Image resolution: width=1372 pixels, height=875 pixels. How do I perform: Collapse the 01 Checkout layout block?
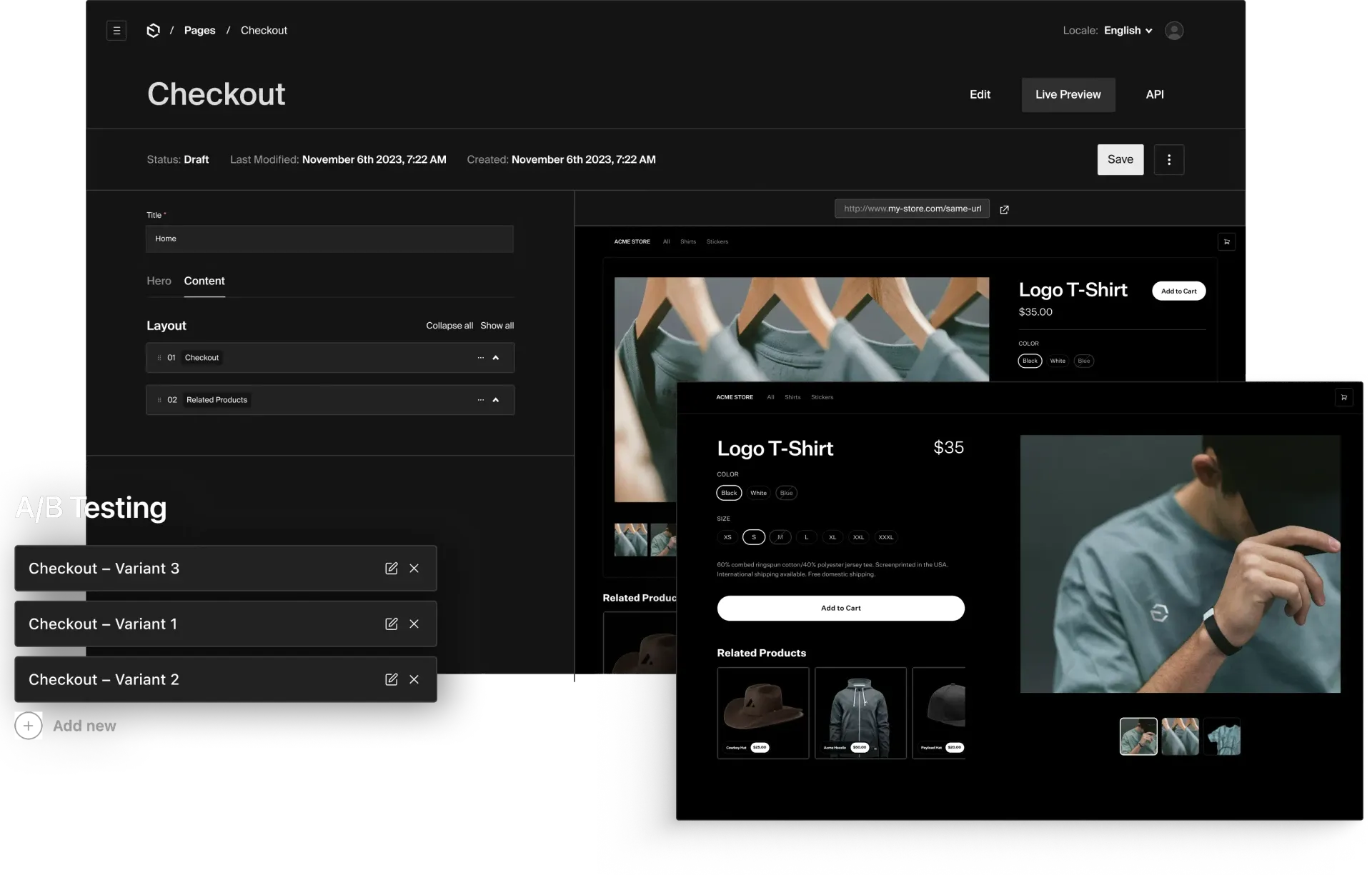pos(496,358)
